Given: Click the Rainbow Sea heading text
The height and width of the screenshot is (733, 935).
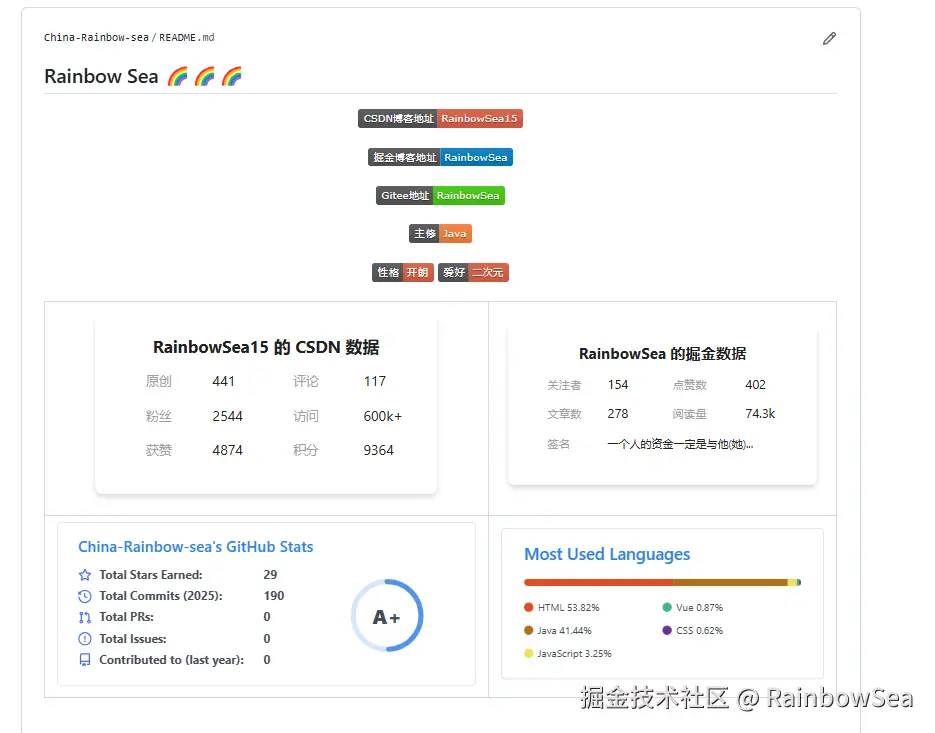Looking at the screenshot, I should [101, 76].
